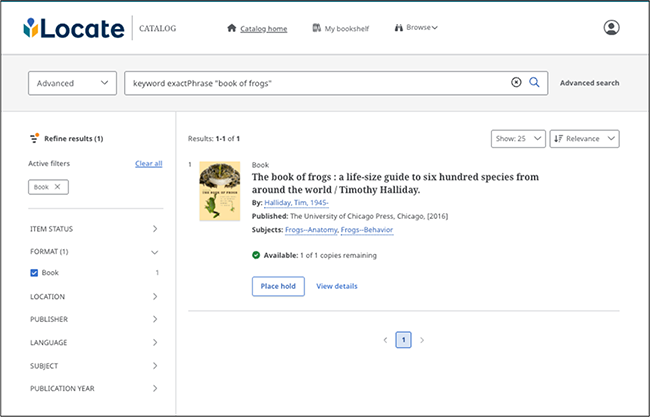The width and height of the screenshot is (650, 417).
Task: Click the Published University of Chicago Press text
Action: [350, 216]
